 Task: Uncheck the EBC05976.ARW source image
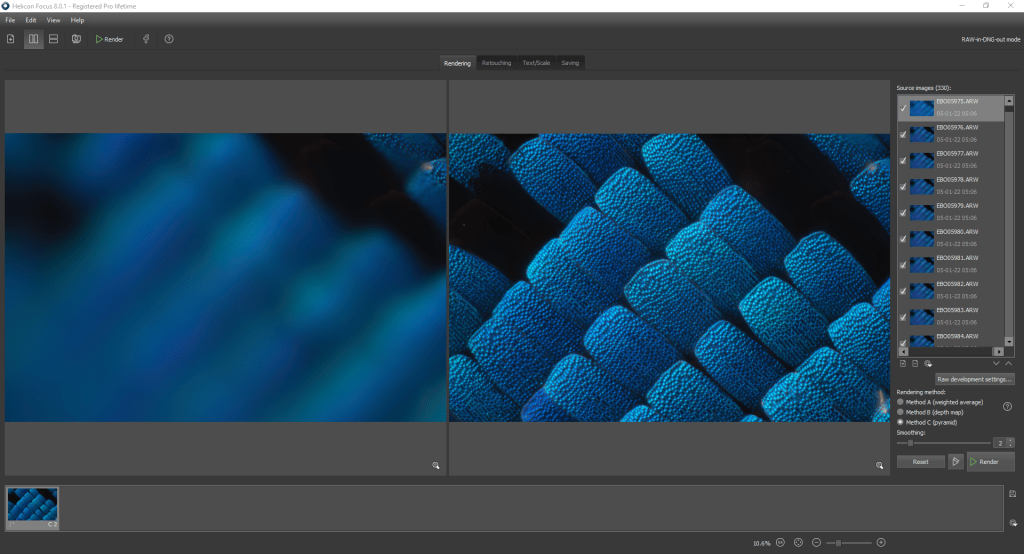[x=904, y=134]
